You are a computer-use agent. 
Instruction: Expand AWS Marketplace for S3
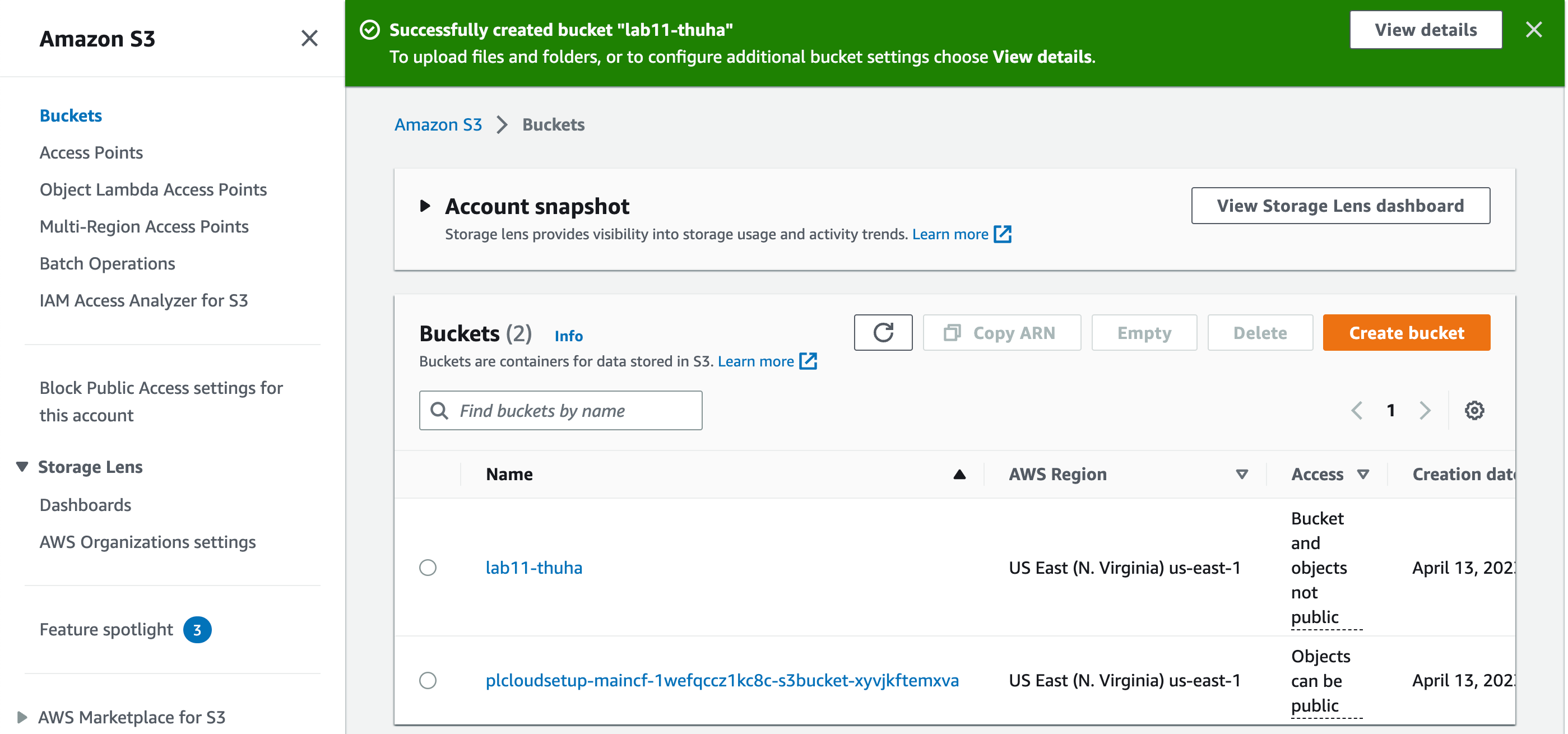pyautogui.click(x=22, y=717)
